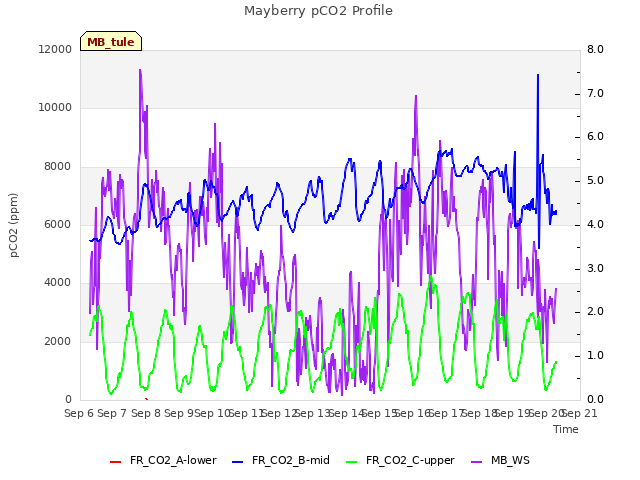The width and height of the screenshot is (640, 480).
Task: Click the green FR_CO2_C-upper legend swatch
Action: coord(351,462)
